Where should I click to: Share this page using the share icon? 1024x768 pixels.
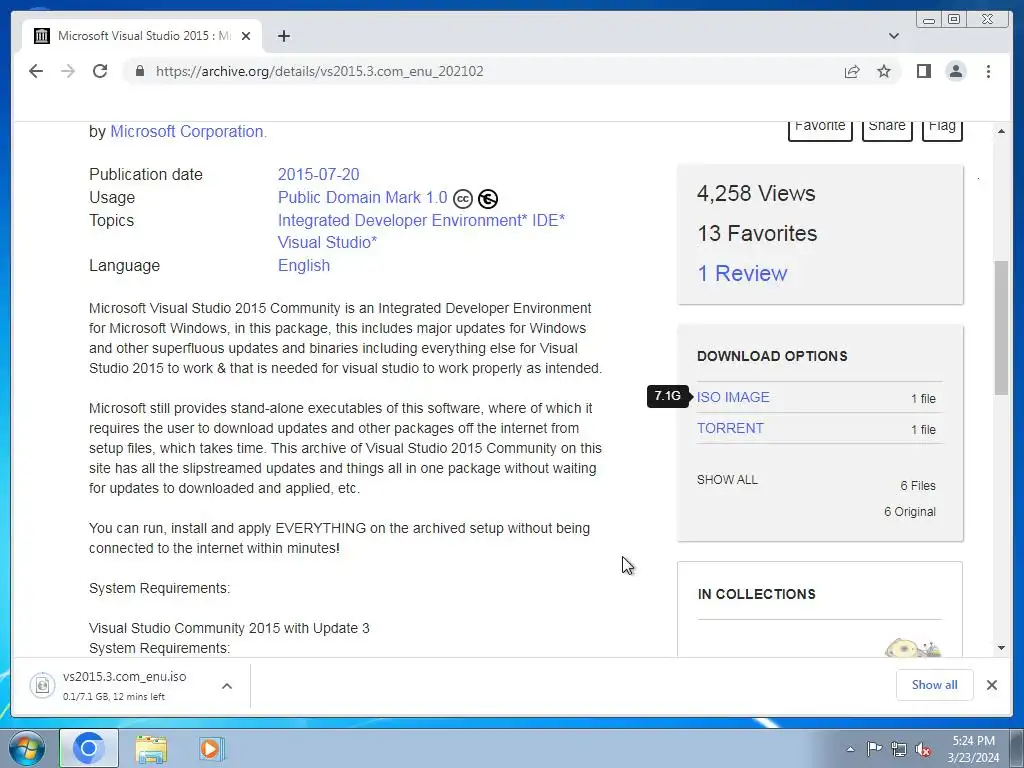pos(852,71)
